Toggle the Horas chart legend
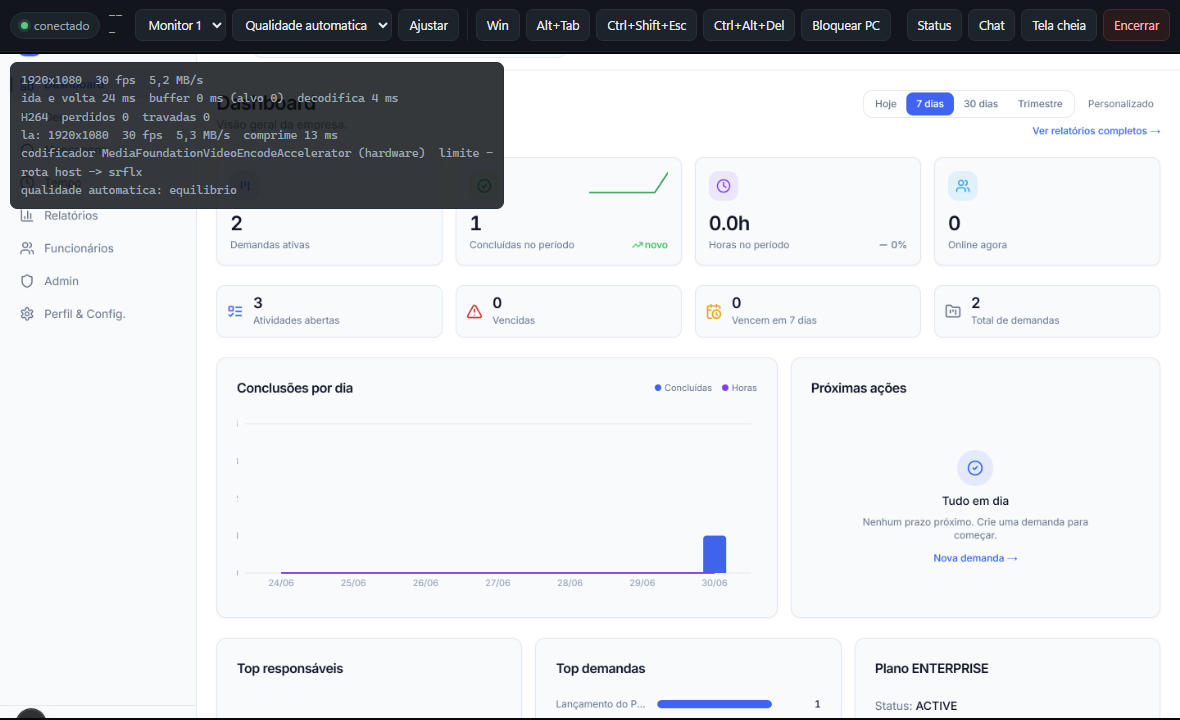1180x720 pixels. click(739, 388)
